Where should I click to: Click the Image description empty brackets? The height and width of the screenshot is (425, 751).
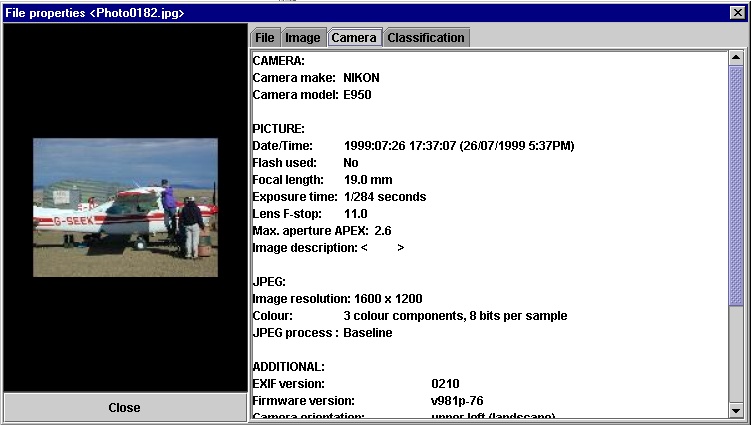(381, 248)
